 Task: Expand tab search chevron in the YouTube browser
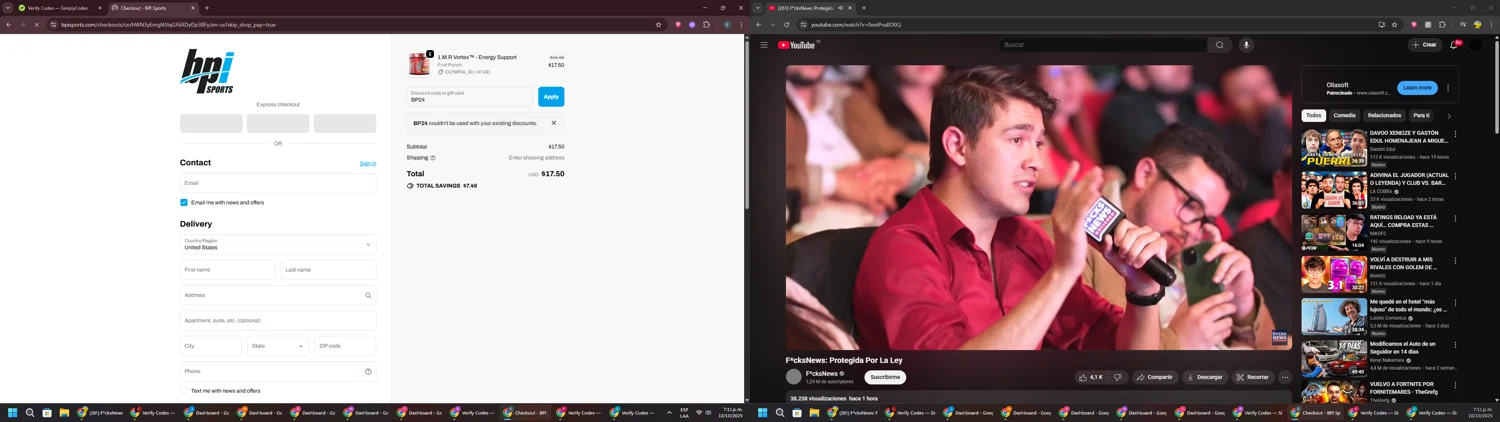pos(757,8)
